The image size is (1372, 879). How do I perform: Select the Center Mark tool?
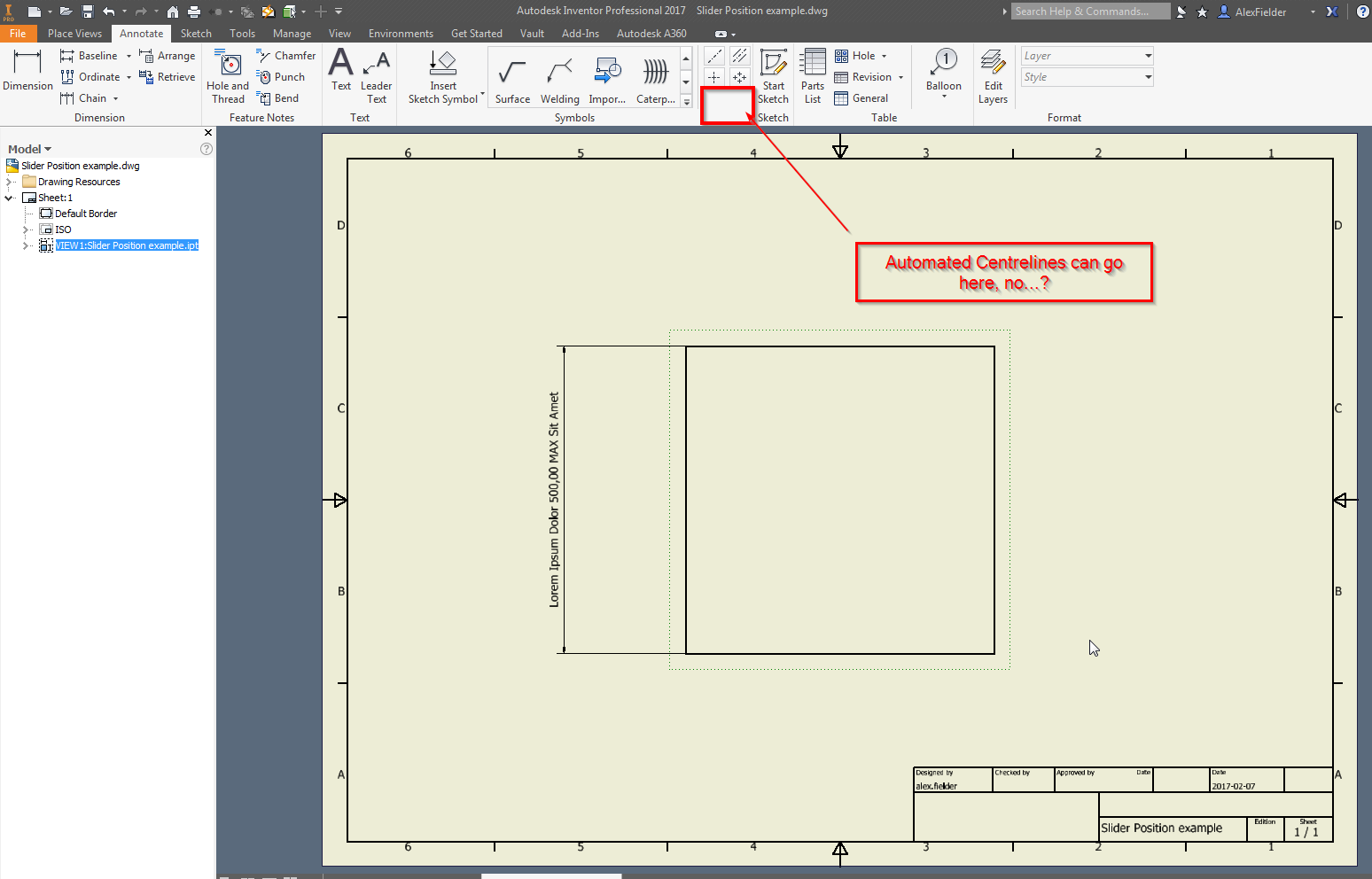pyautogui.click(x=713, y=76)
